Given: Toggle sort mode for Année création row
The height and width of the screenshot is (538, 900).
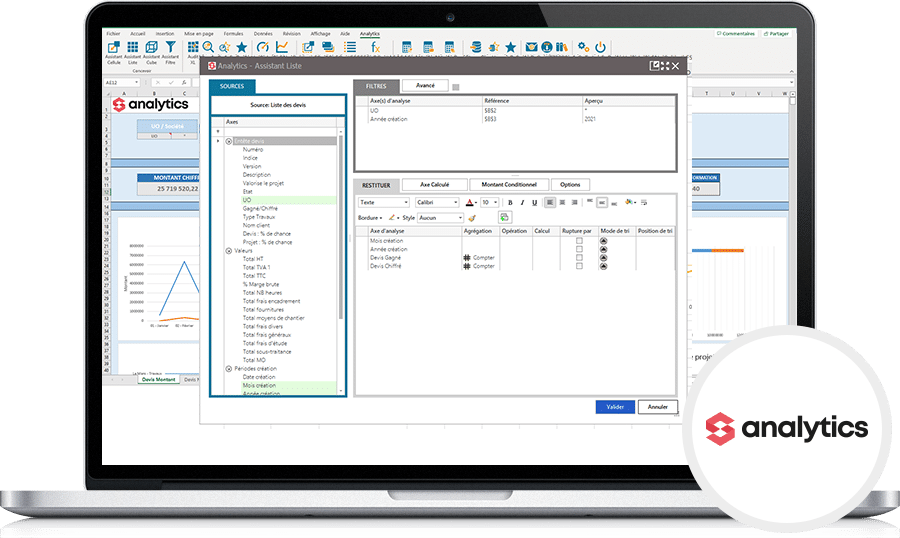Looking at the screenshot, I should click(x=603, y=249).
